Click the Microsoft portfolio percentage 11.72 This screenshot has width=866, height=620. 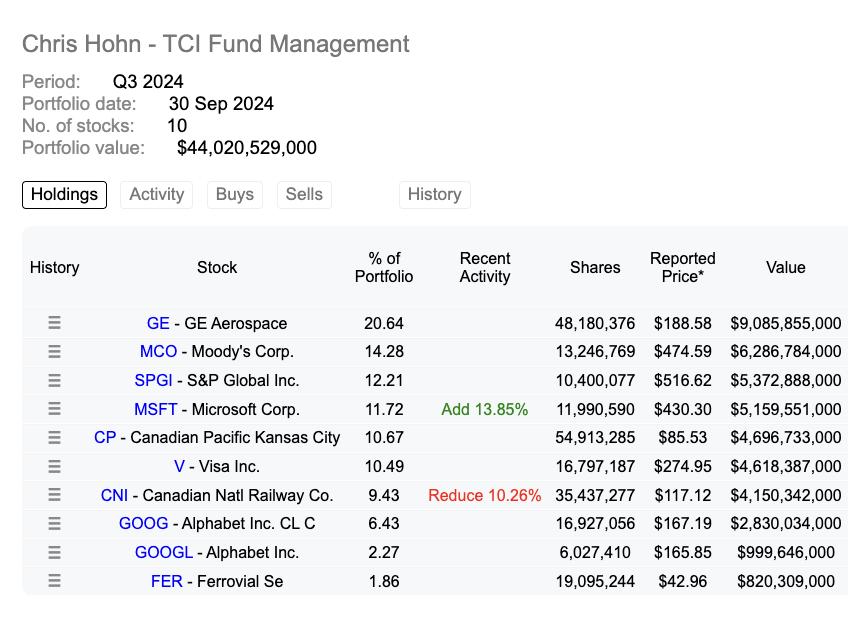[384, 409]
